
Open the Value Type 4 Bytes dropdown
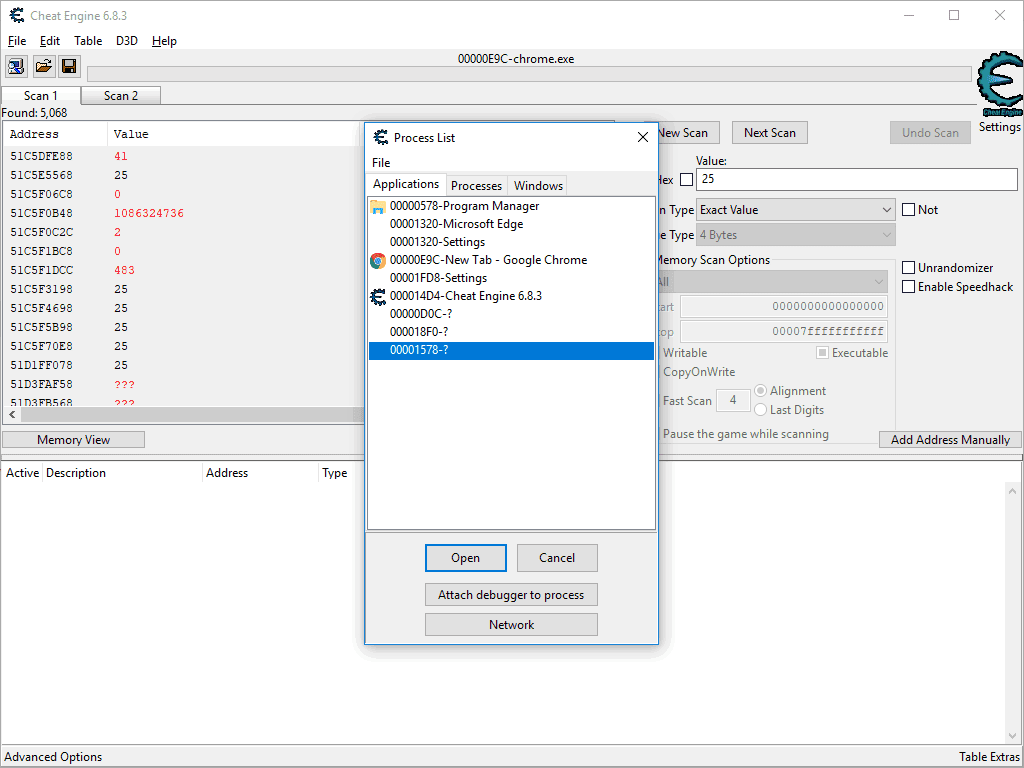click(x=795, y=234)
